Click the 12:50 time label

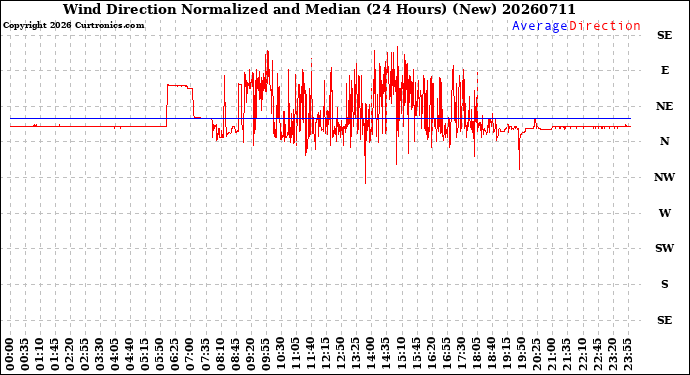[x=341, y=354]
